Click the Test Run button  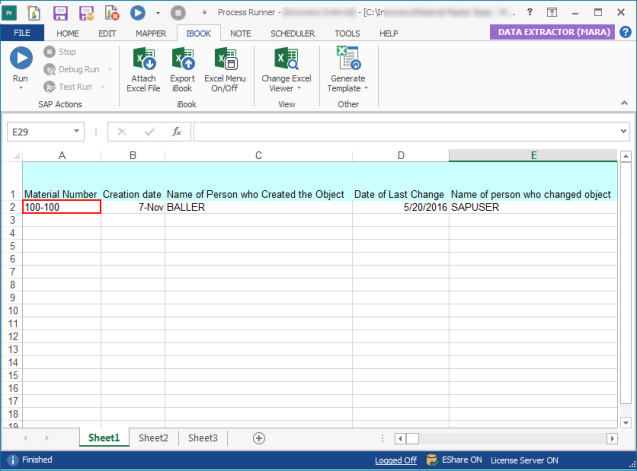tap(68, 87)
